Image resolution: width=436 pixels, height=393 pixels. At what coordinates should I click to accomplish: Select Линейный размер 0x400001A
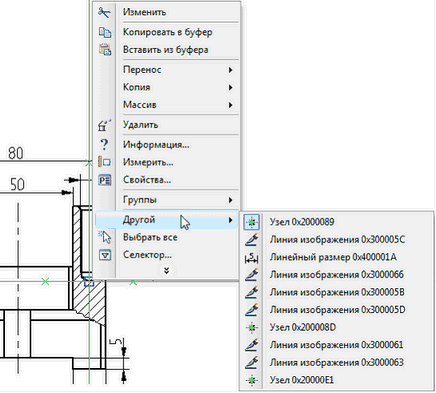[x=337, y=257]
